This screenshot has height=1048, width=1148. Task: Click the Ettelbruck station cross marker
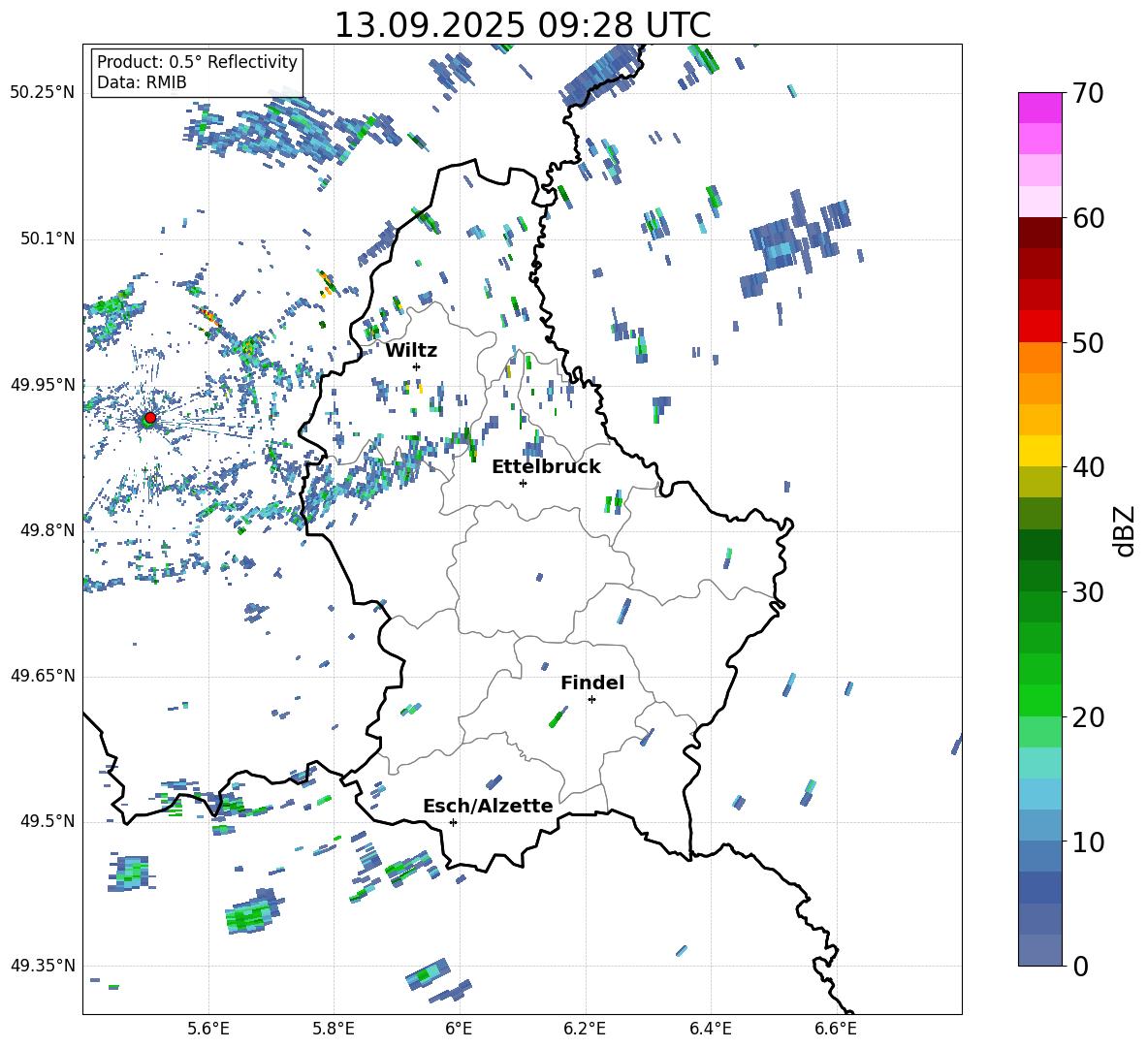coord(523,483)
